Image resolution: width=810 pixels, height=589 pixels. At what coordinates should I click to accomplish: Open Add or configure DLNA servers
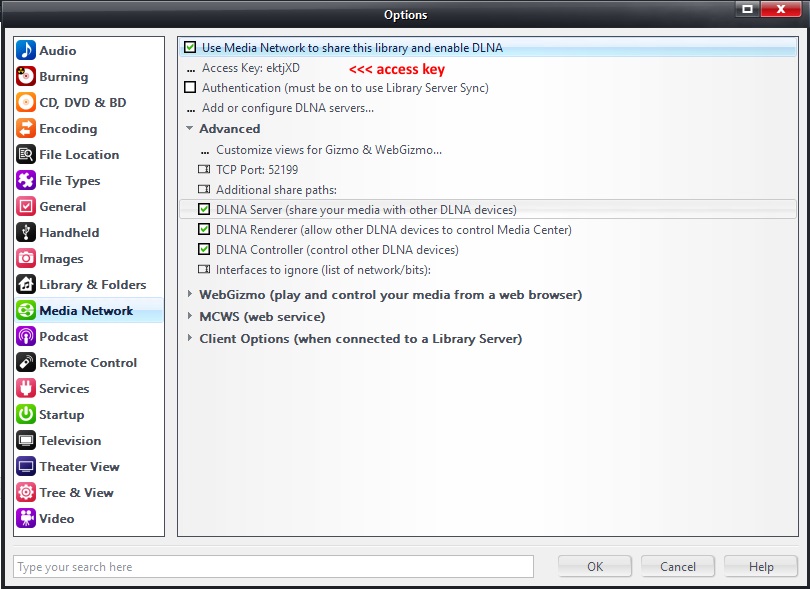click(x=287, y=108)
